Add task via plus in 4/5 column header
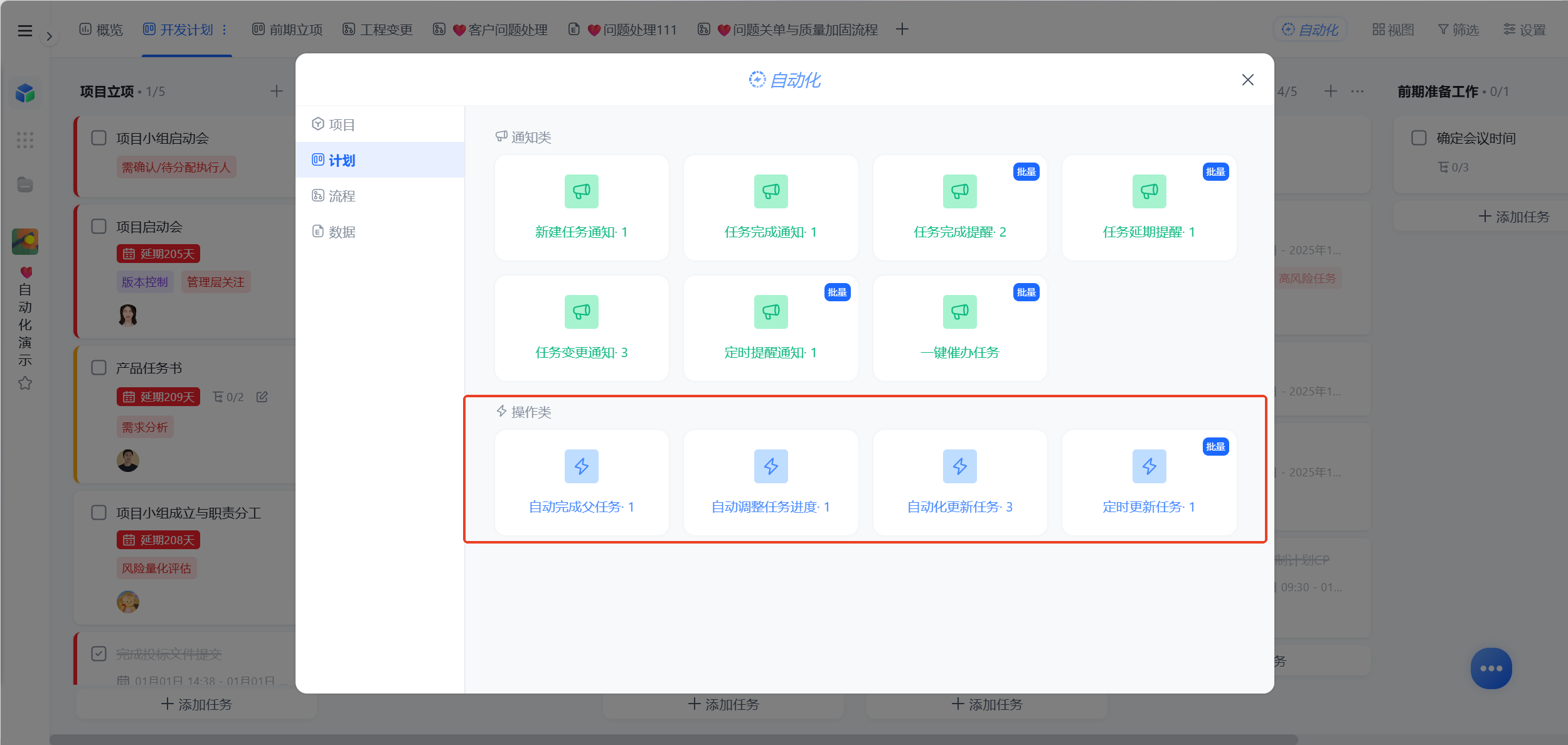The image size is (1568, 745). tap(1330, 91)
